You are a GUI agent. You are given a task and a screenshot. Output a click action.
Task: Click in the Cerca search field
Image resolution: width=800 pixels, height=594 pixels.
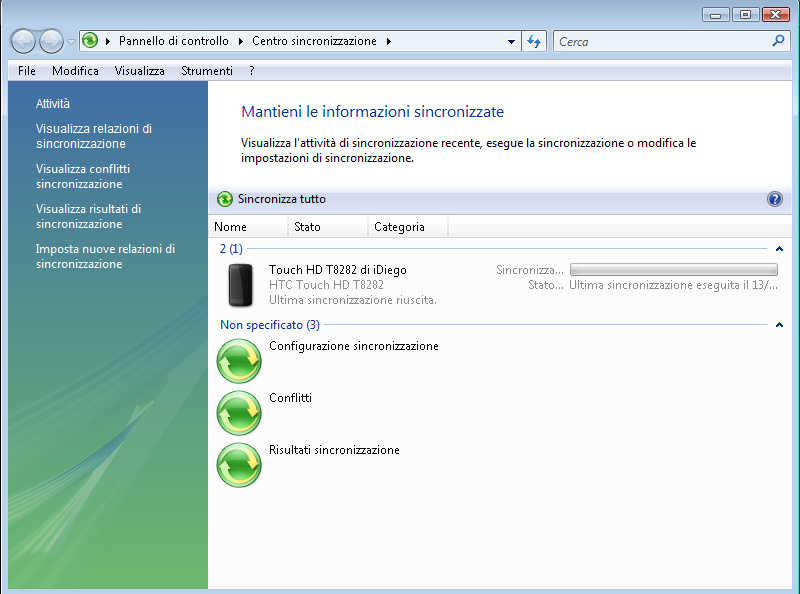(660, 41)
